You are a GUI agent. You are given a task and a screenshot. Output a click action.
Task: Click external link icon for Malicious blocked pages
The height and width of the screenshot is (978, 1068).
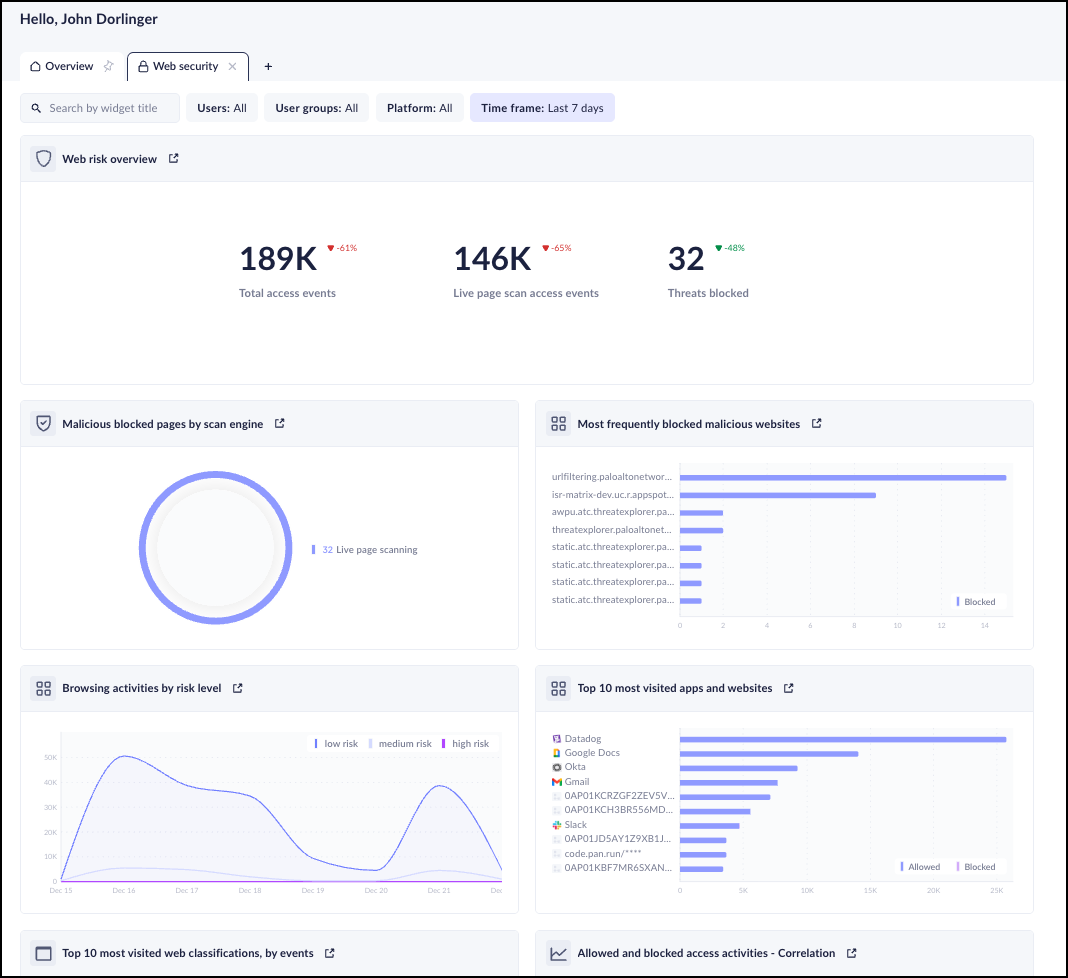[280, 424]
